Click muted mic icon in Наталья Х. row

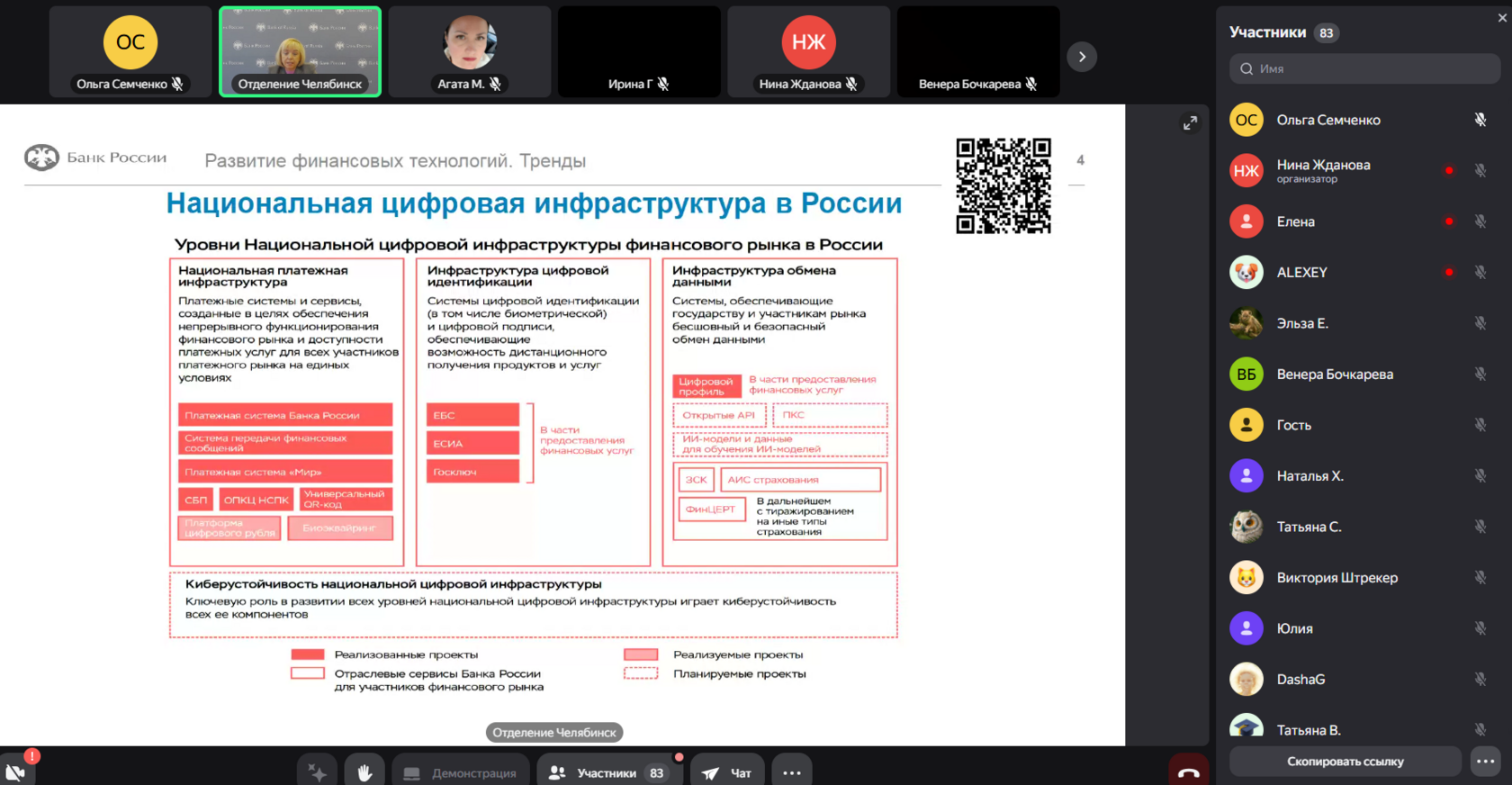pos(1480,475)
